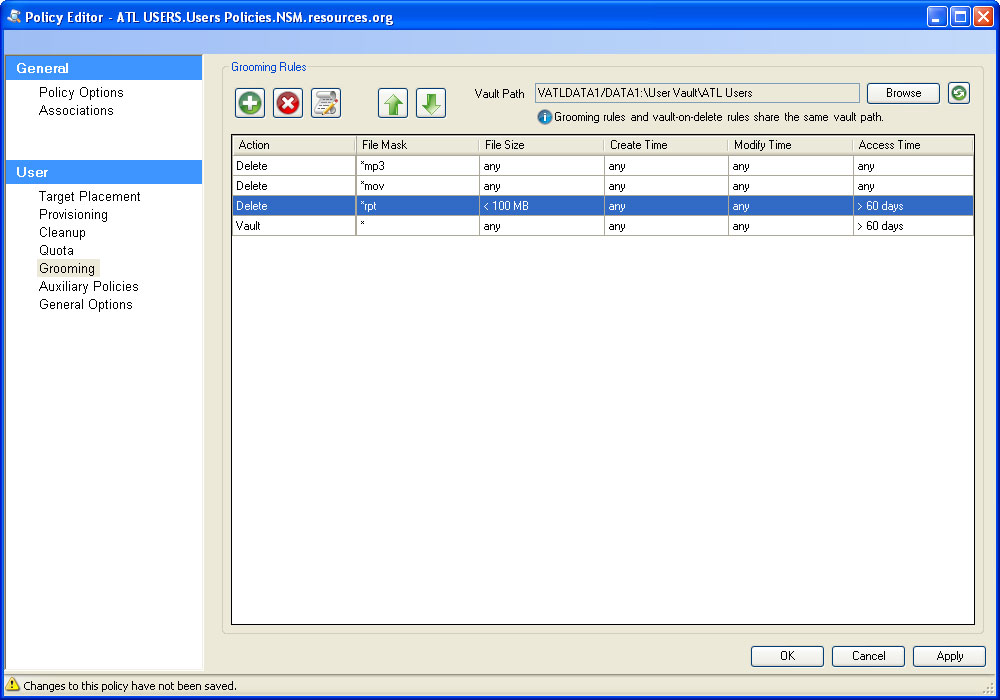This screenshot has width=1000, height=700.
Task: Open the Target Placement page
Action: (x=89, y=196)
